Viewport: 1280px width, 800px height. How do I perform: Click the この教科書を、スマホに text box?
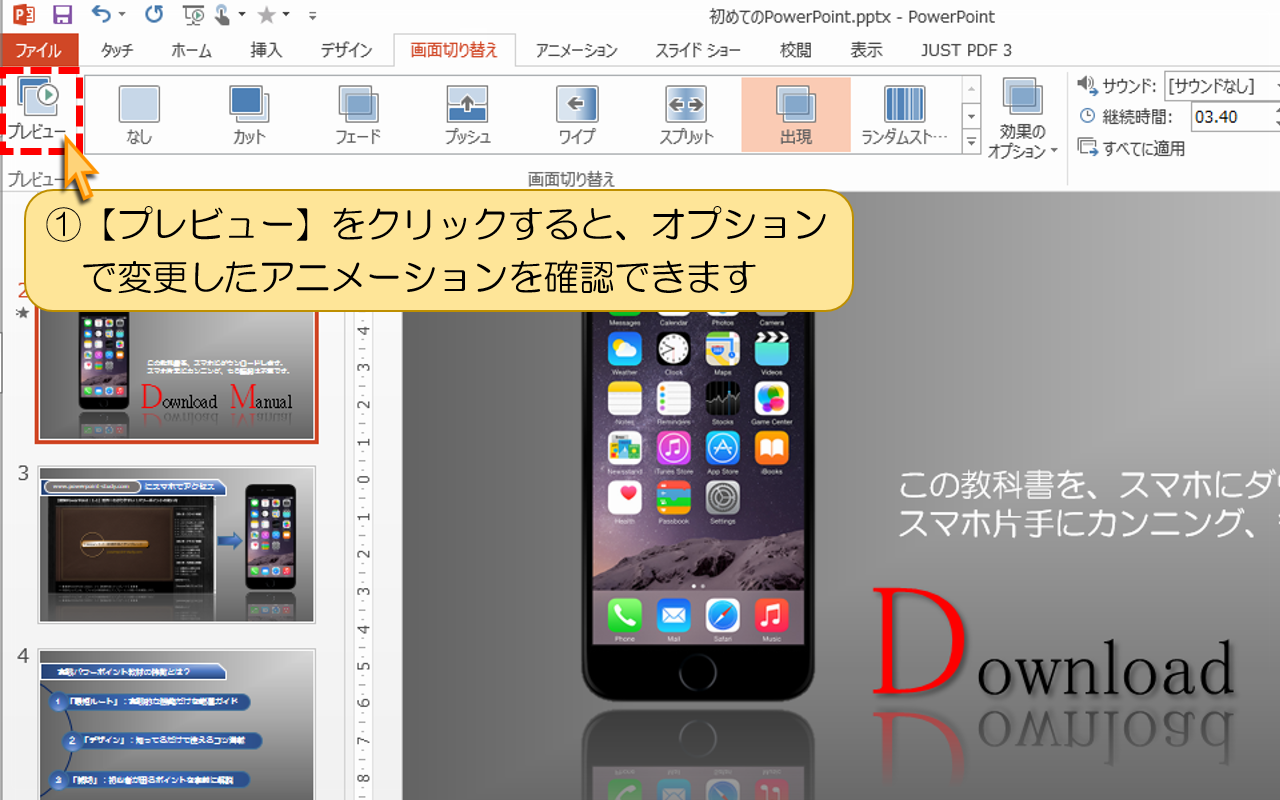tap(1088, 503)
